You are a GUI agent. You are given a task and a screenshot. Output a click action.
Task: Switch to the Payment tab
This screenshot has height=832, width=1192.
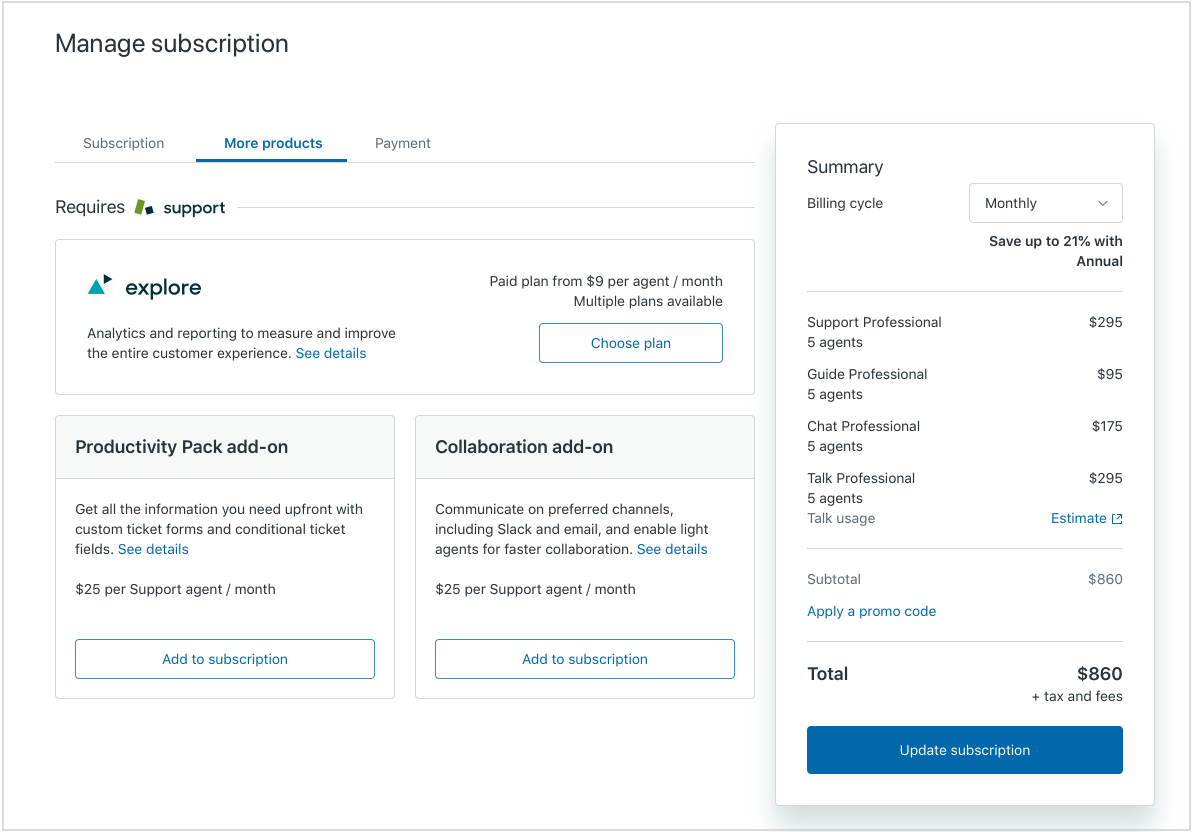point(402,143)
